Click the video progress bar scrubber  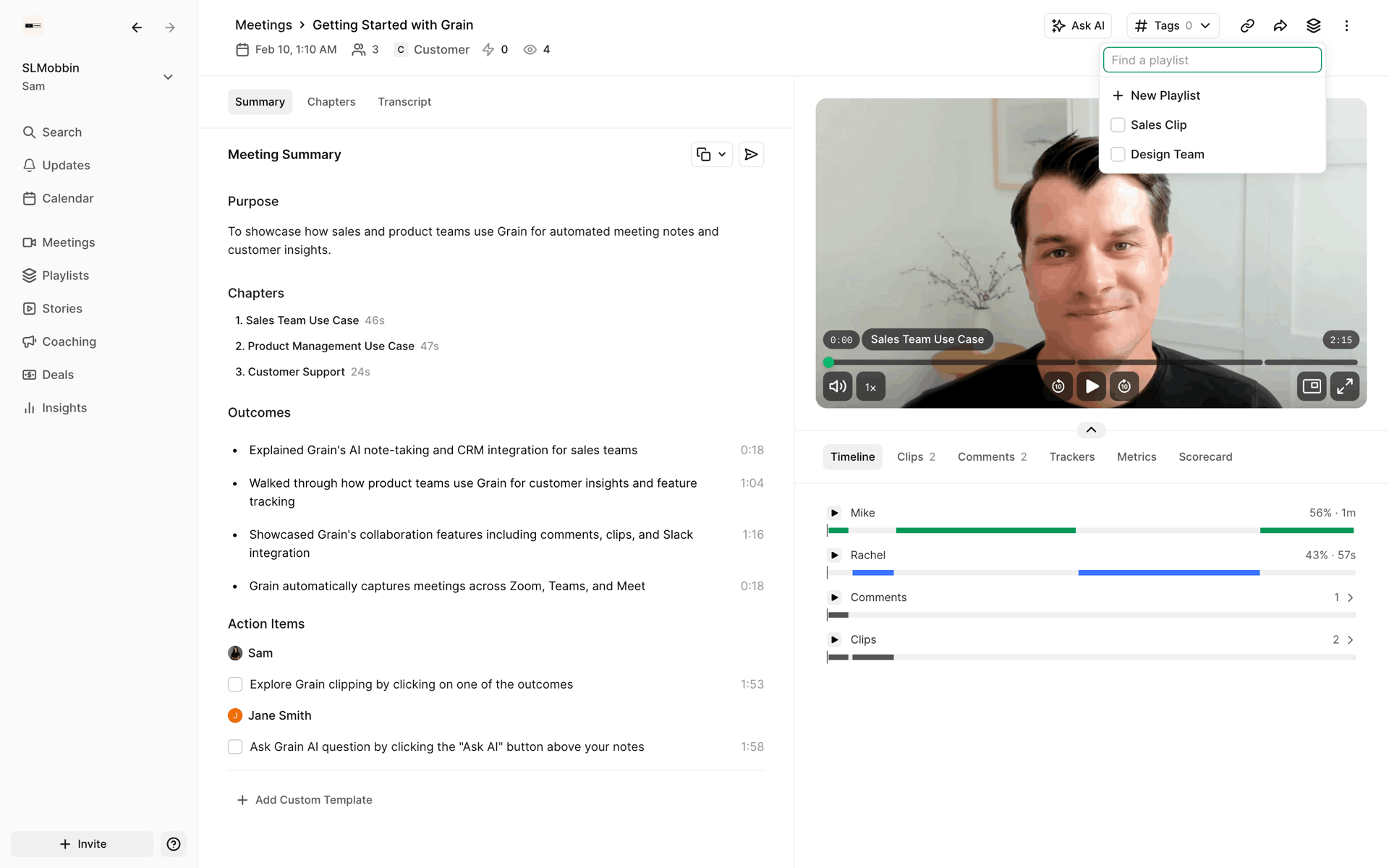828,362
